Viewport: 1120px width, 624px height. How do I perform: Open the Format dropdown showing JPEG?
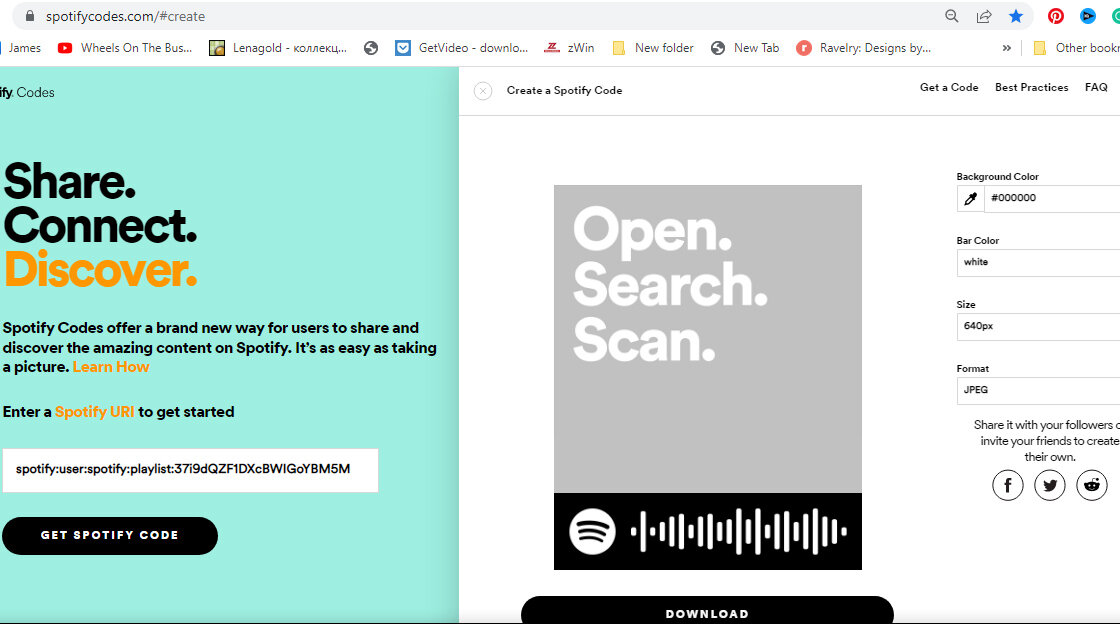point(1039,391)
